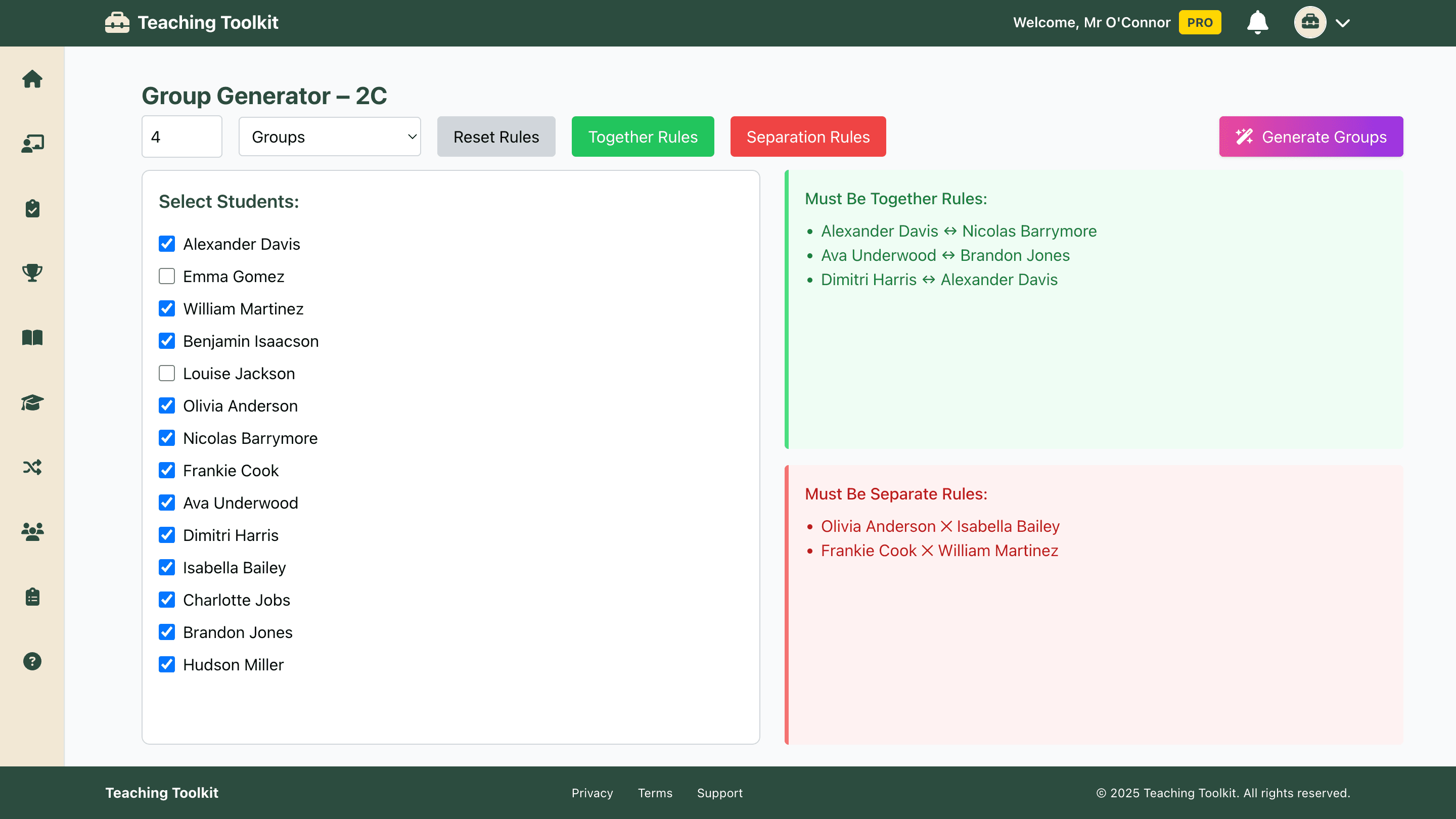Open the Together Rules button
The width and height of the screenshot is (1456, 819).
coord(643,137)
